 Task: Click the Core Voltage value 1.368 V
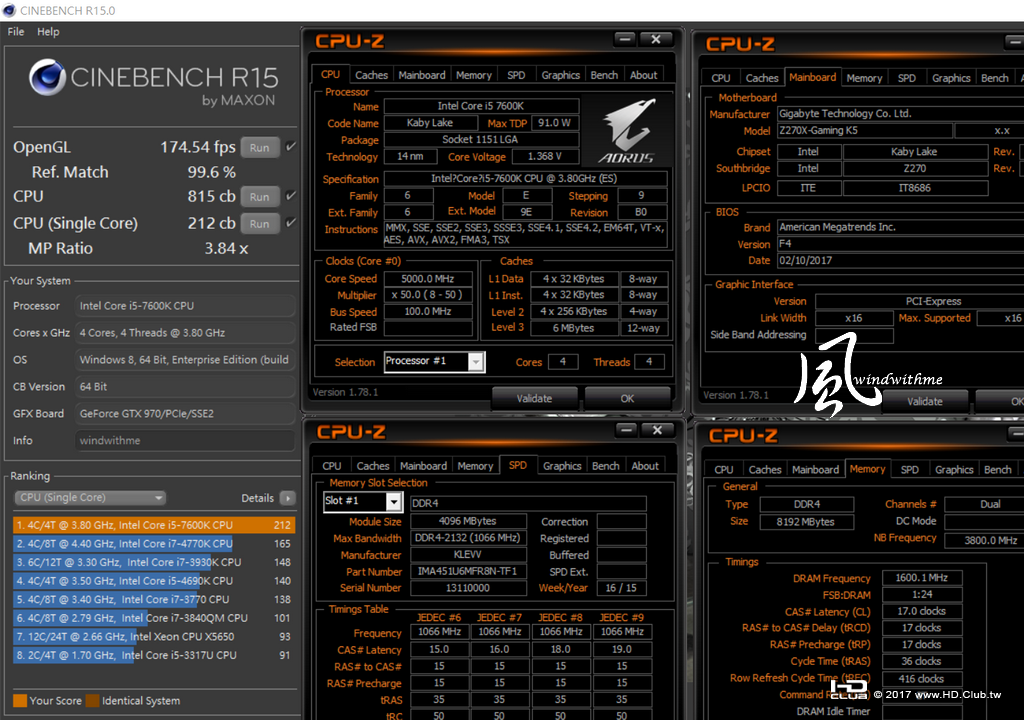[x=545, y=156]
